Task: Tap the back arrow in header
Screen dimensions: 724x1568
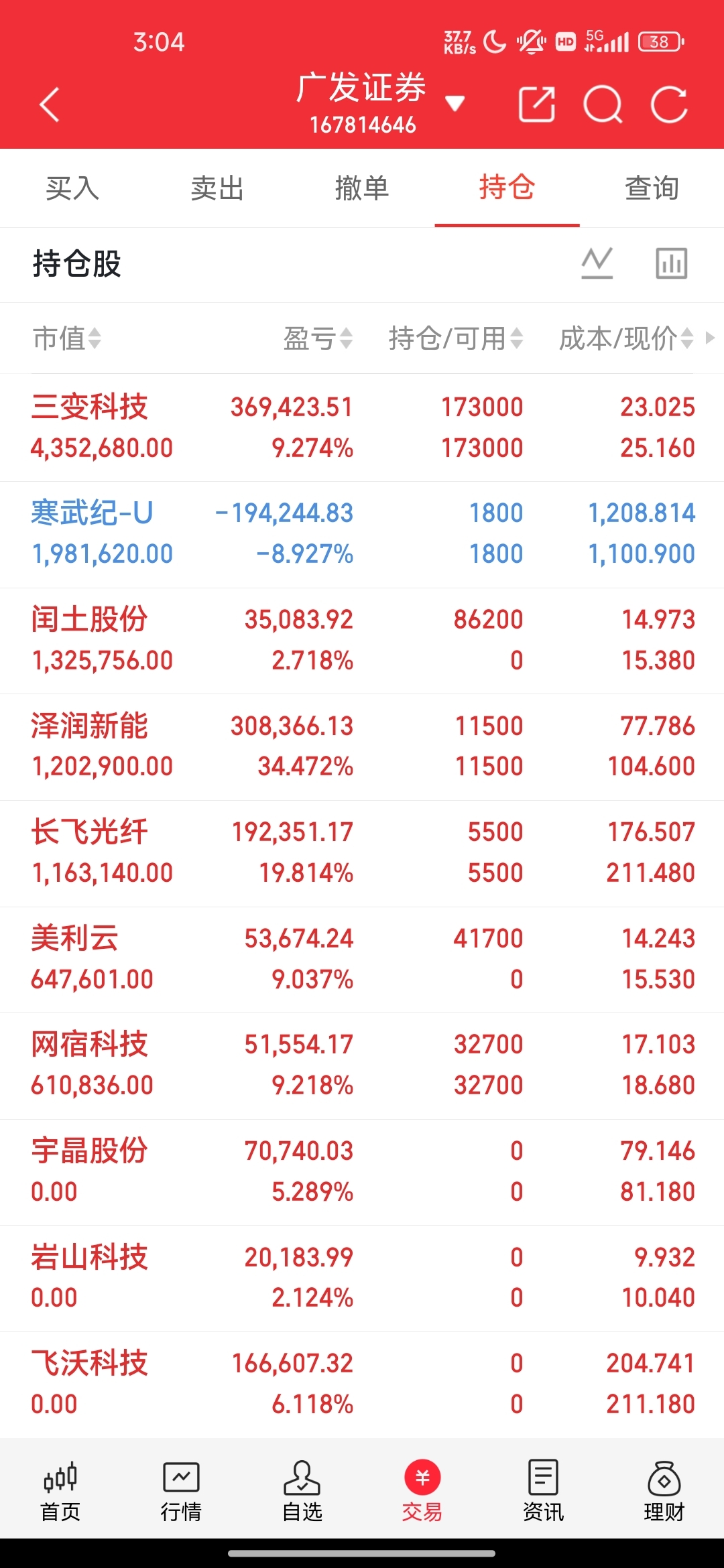Action: coord(50,105)
